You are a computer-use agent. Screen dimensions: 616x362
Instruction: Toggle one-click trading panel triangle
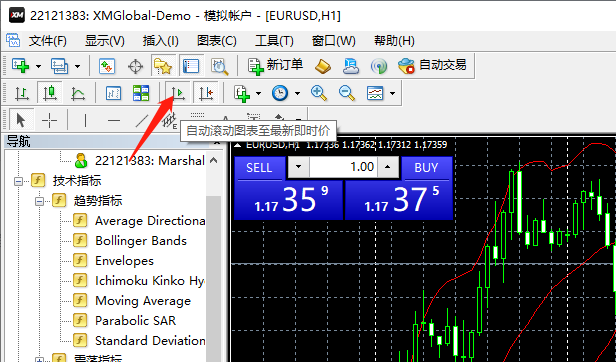[237, 145]
